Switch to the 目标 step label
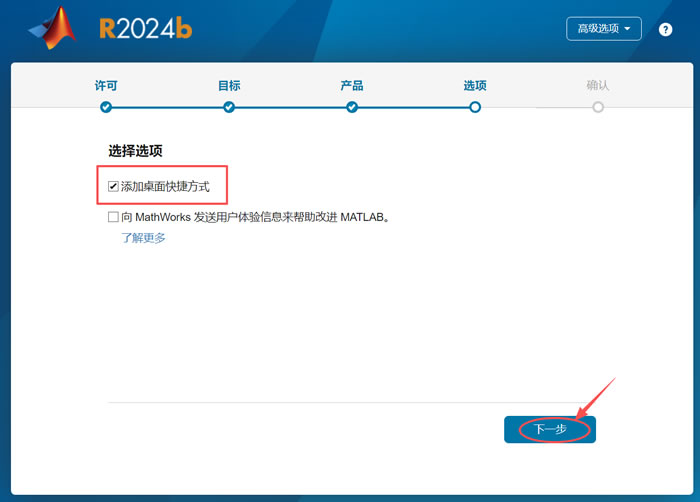The height and width of the screenshot is (502, 700). [229, 86]
